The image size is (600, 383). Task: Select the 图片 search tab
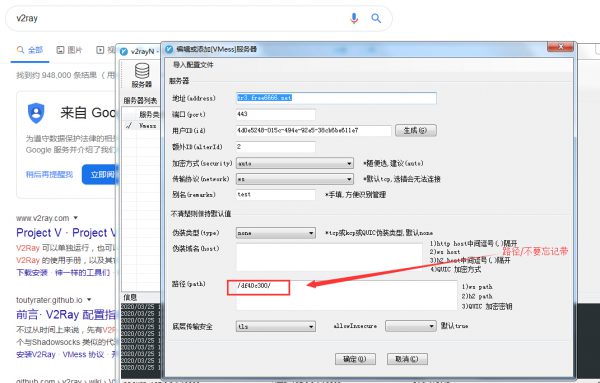pos(69,50)
